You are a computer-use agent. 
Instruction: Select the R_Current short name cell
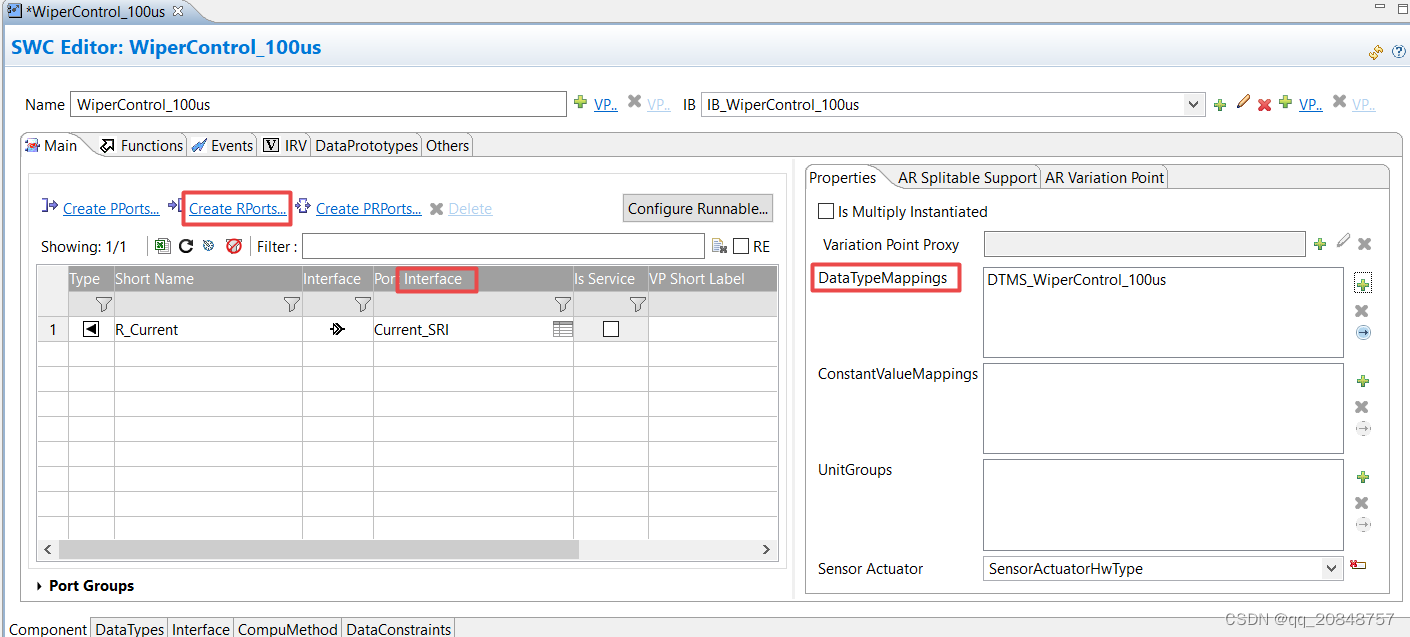point(208,329)
